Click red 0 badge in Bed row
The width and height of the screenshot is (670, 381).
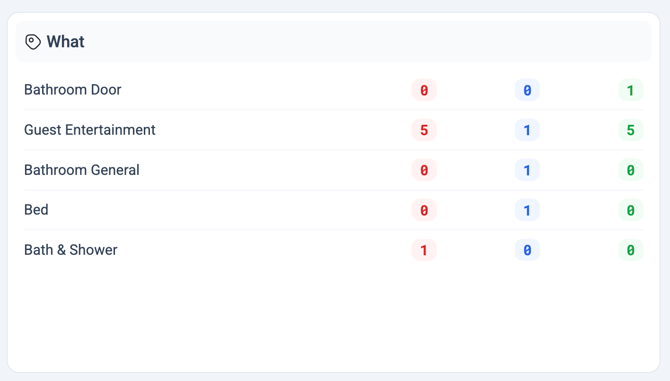[424, 210]
